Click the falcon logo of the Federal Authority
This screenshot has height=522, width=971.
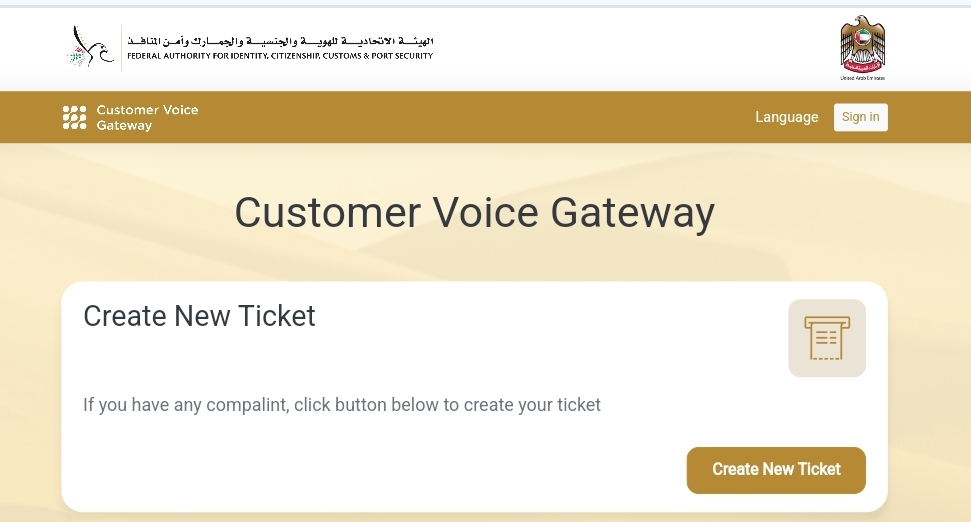[x=91, y=47]
